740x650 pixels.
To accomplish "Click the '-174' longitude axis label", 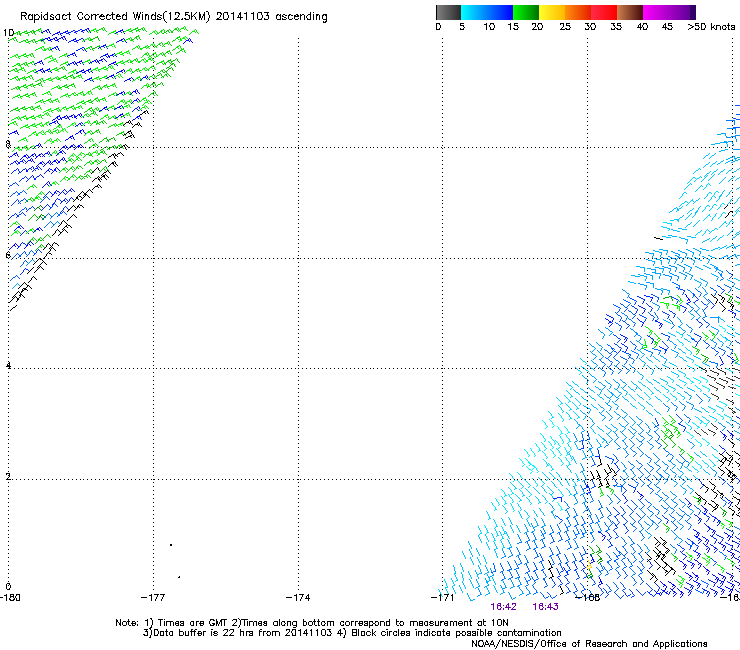I will 298,598.
